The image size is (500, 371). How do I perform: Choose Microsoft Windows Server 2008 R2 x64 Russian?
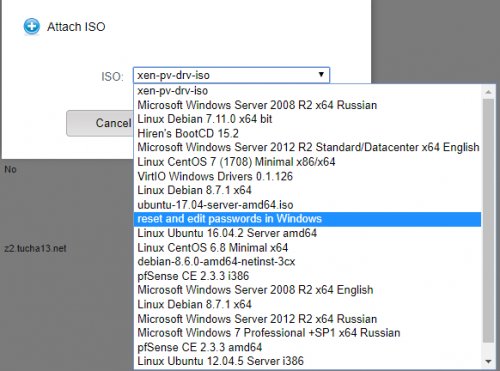tap(307, 105)
